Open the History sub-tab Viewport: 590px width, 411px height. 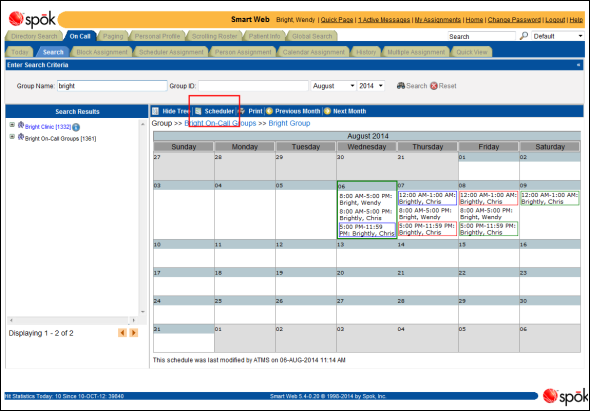366,52
